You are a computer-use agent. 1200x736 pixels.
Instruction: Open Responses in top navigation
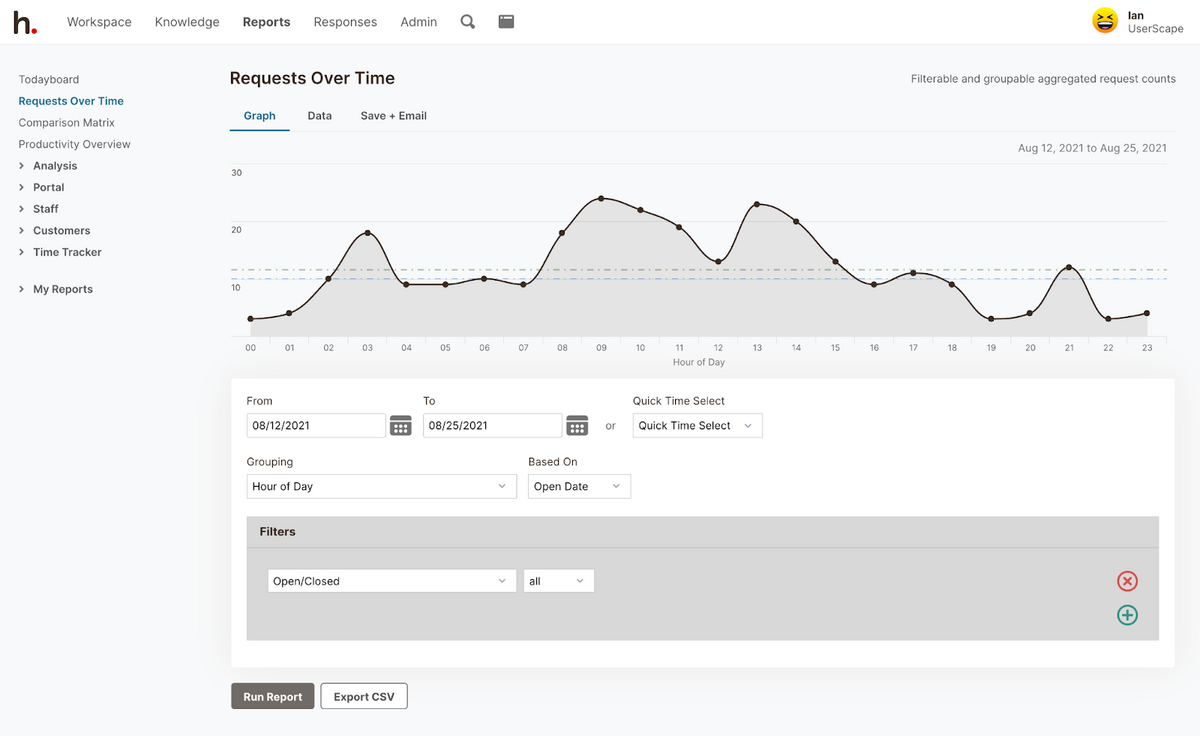click(x=345, y=22)
